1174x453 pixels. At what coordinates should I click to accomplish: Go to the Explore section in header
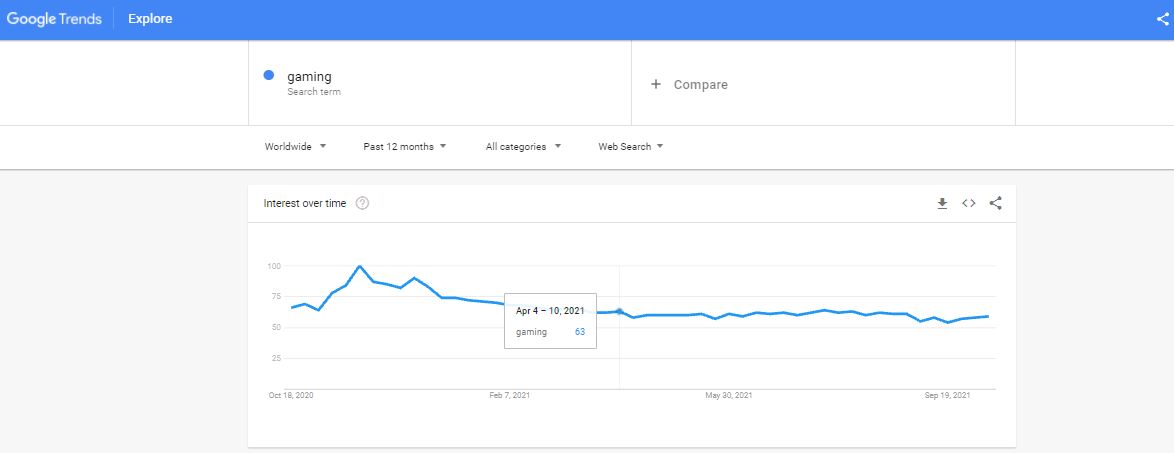click(x=150, y=19)
